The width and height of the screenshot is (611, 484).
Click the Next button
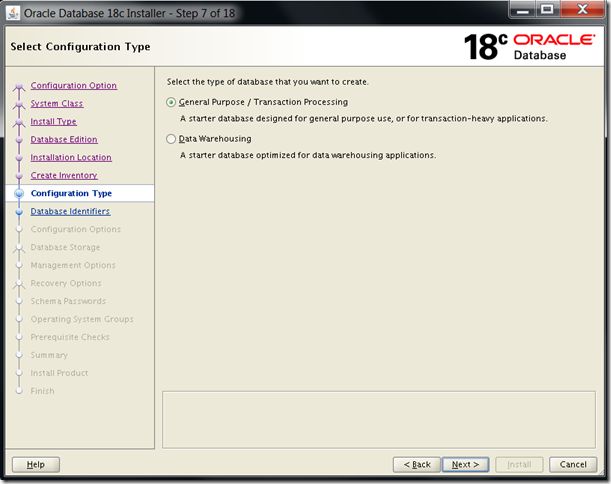[x=465, y=464]
